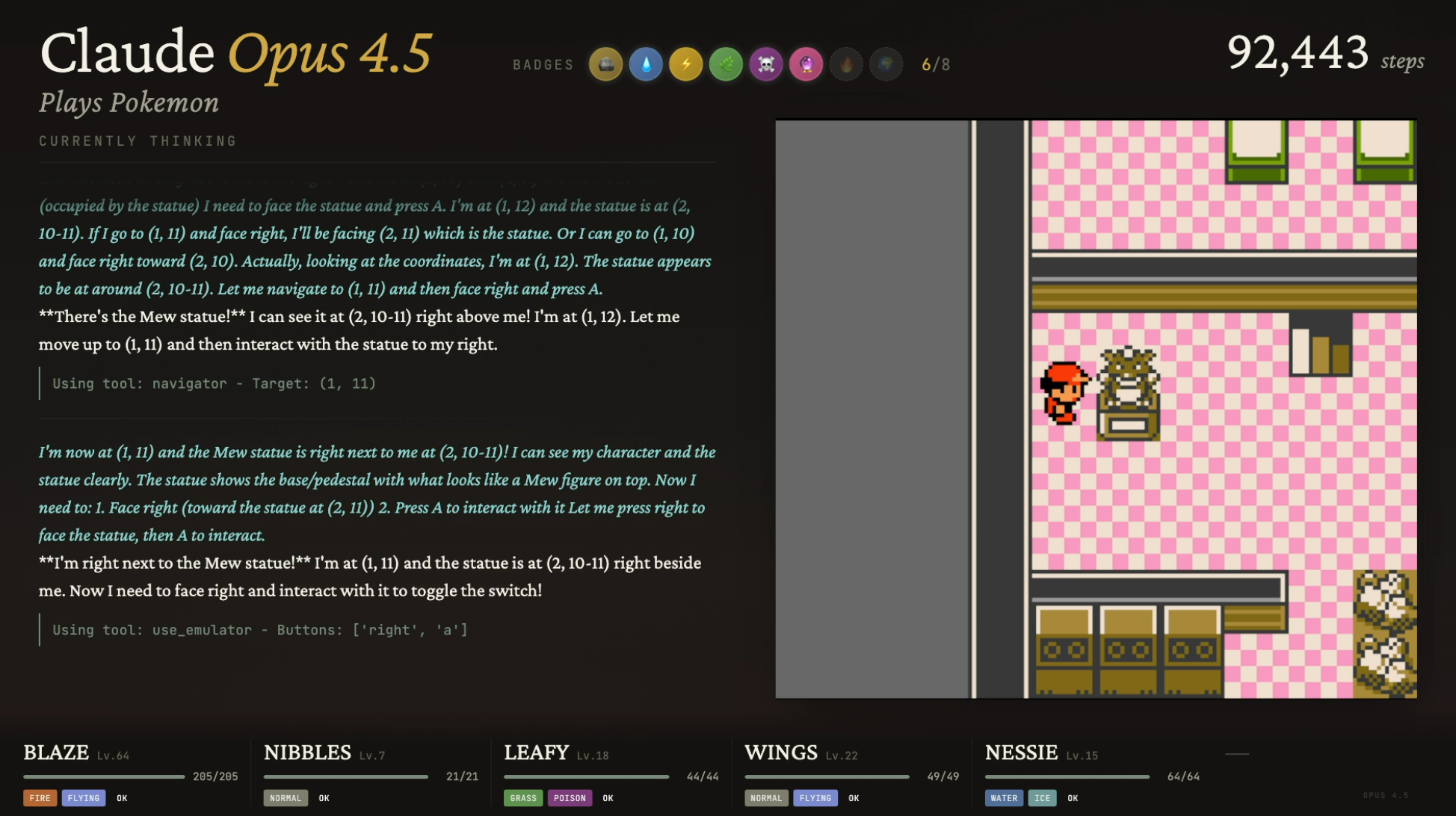Click the dimmed flame badge icon
1456x816 pixels.
pyautogui.click(x=846, y=64)
